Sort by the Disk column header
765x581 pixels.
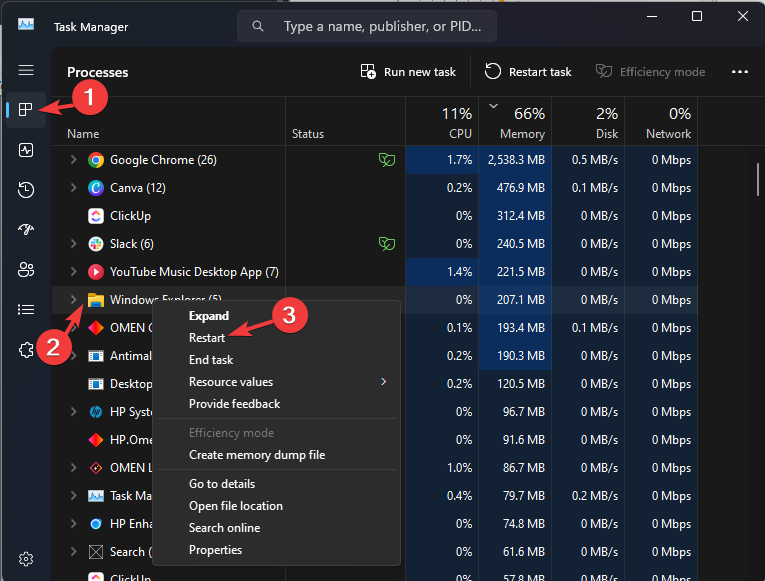pos(588,122)
